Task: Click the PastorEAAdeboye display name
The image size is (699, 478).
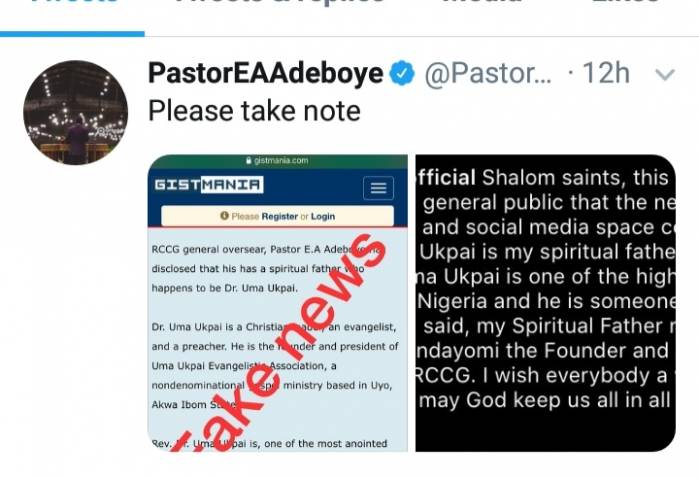Action: pyautogui.click(x=266, y=73)
